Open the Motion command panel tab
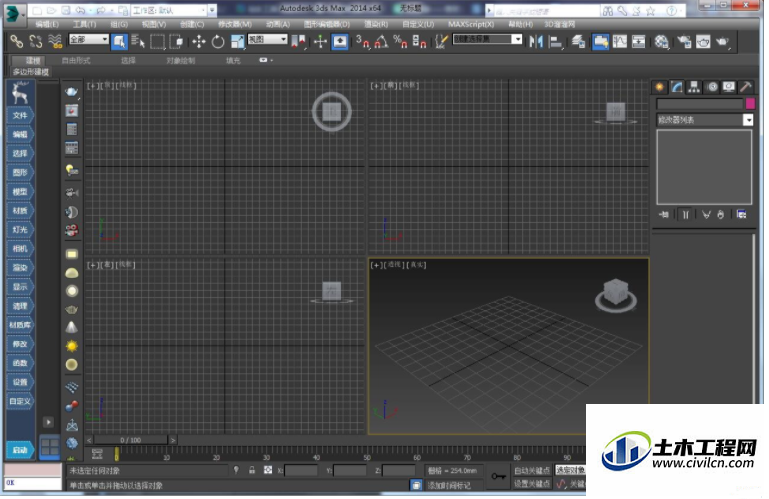Screen dimensions: 769x499 712,87
